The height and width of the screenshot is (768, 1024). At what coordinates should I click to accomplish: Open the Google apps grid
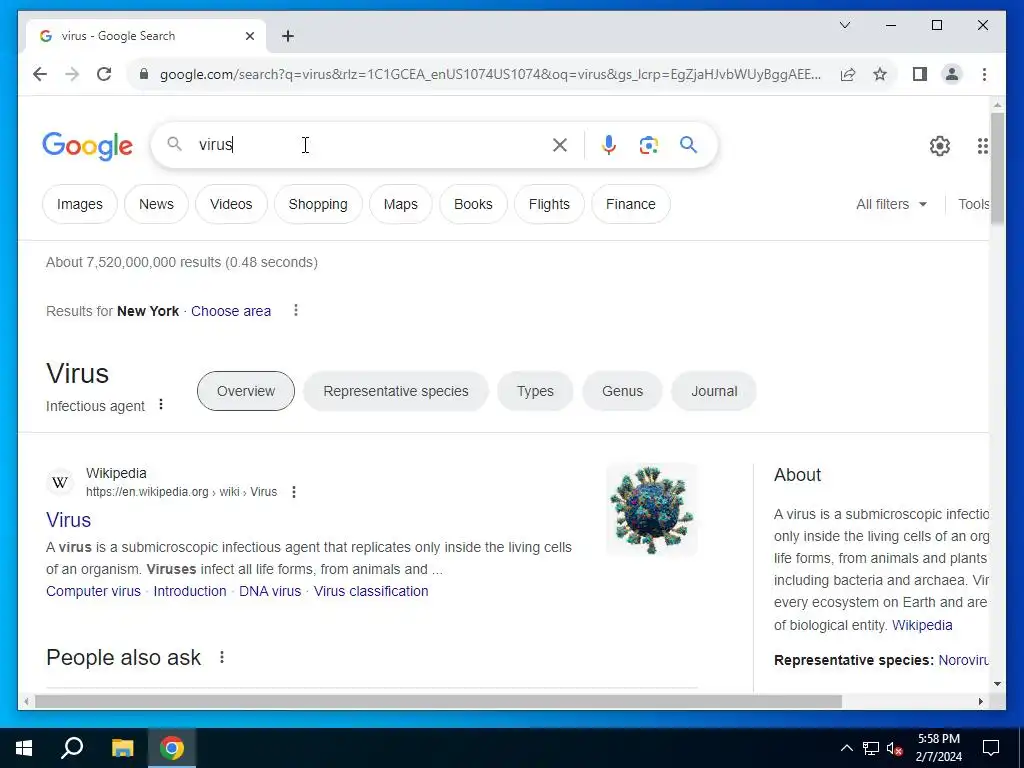(x=982, y=146)
